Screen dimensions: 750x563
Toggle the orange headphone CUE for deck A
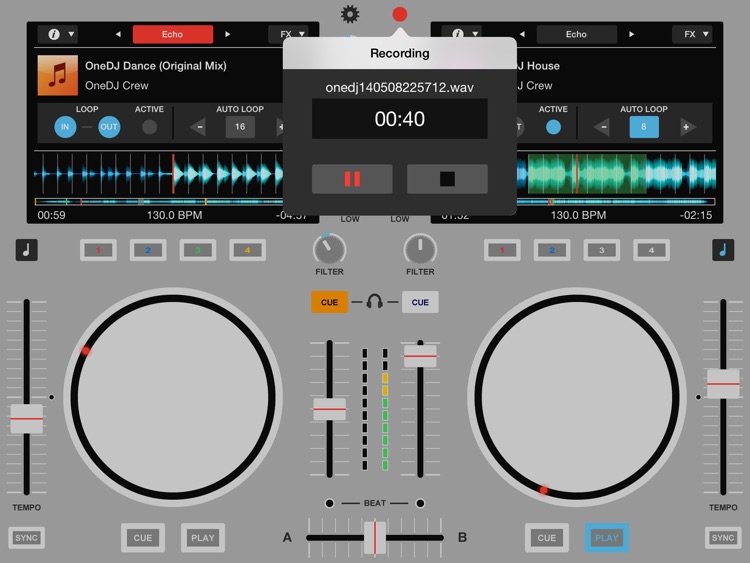click(329, 302)
